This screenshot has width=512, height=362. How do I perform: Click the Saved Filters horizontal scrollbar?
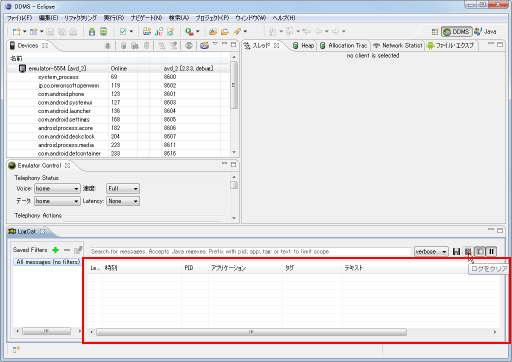coord(46,331)
